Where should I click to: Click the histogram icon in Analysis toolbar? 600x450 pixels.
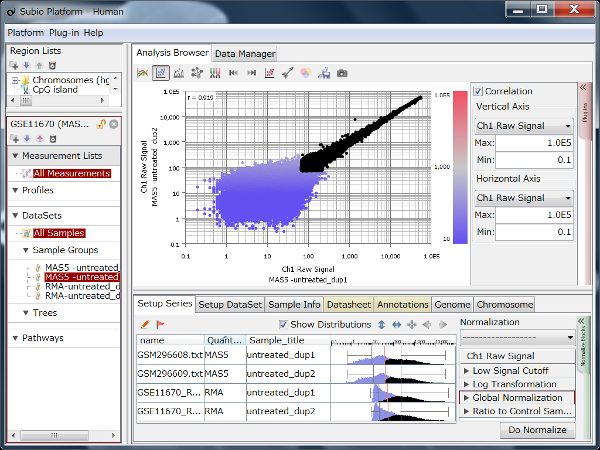tap(179, 73)
